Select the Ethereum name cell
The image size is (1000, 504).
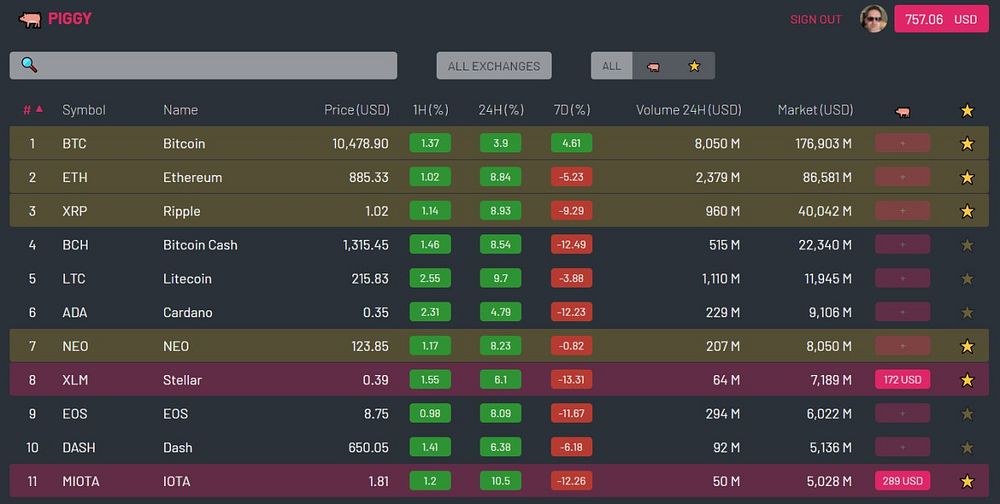coord(193,177)
